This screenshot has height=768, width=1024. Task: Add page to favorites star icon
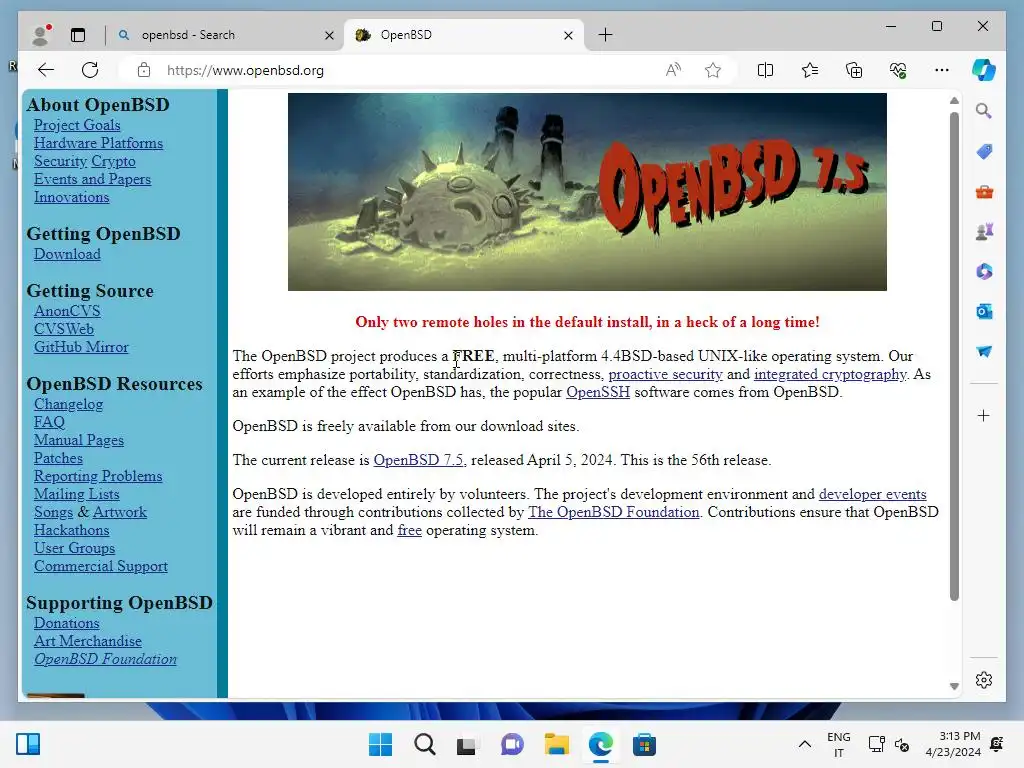(x=712, y=70)
